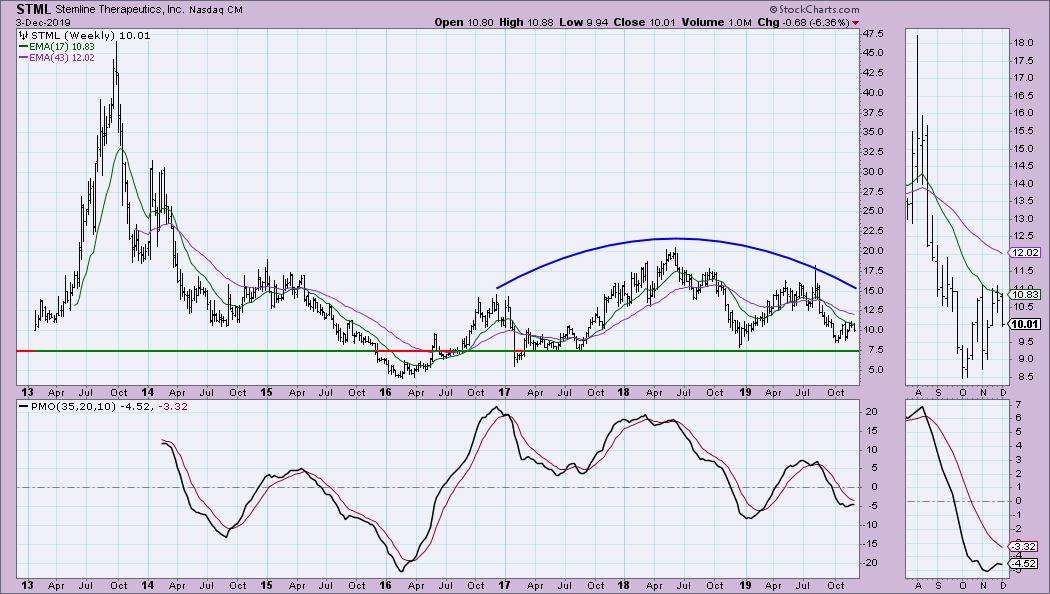Click the 13.0 label on zoomed price axis
This screenshot has height=594, width=1050.
[x=1023, y=218]
